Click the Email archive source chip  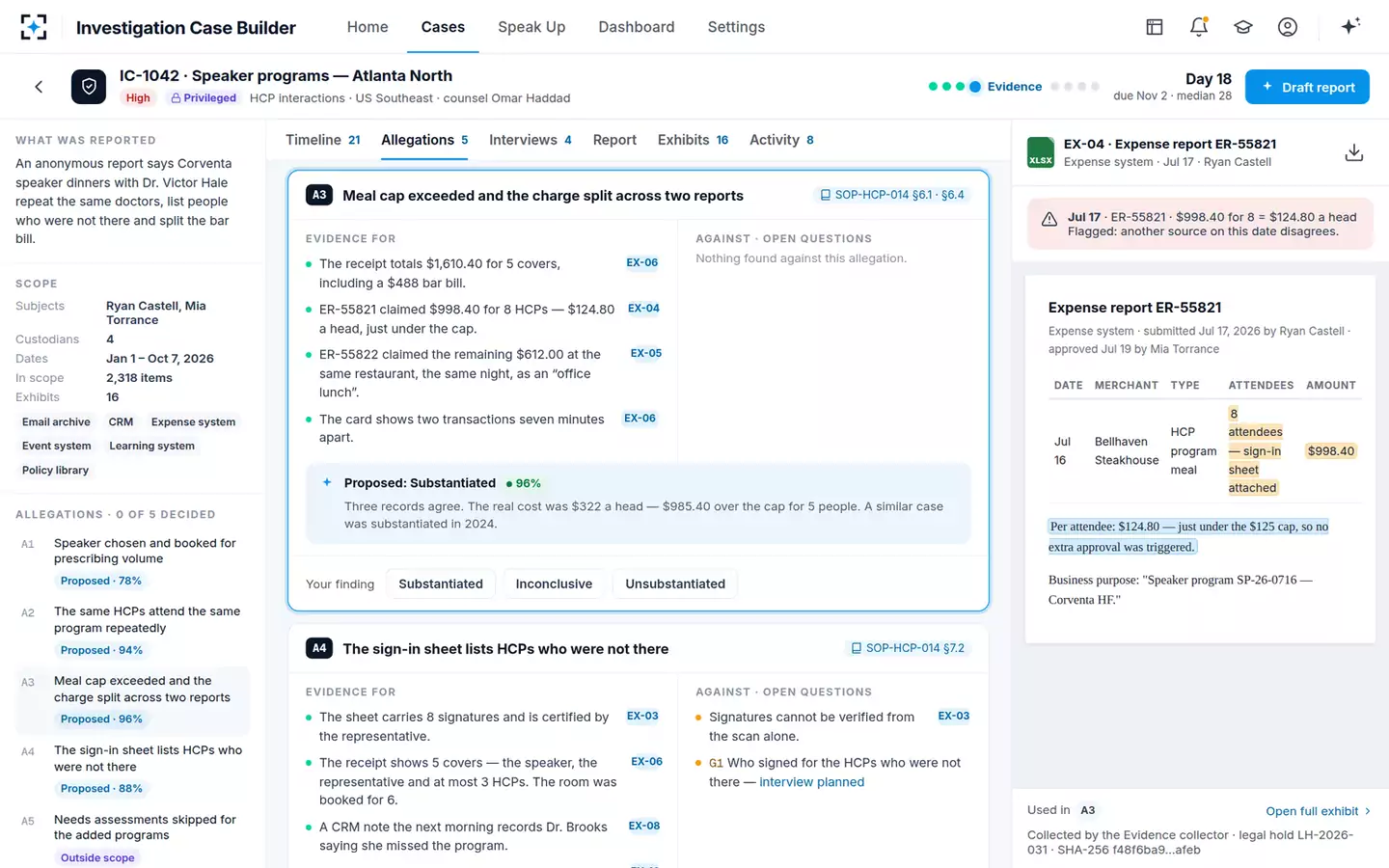click(x=56, y=422)
